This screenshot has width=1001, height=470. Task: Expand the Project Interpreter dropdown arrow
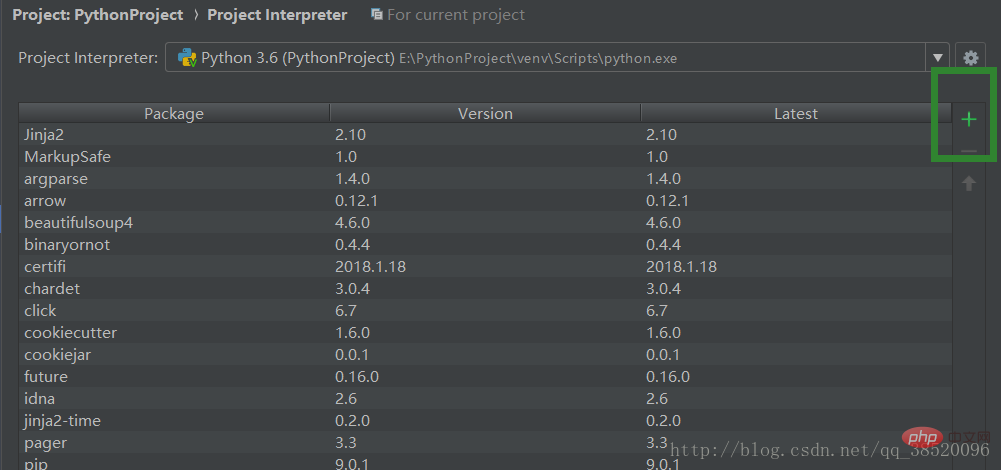click(938, 58)
